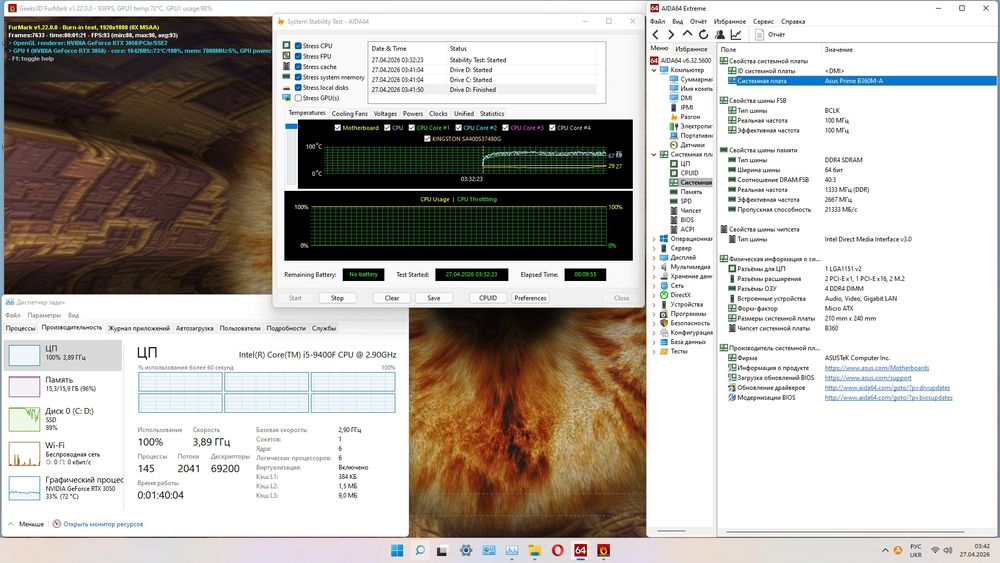
Task: Switch to the Voltages tab
Action: [385, 113]
